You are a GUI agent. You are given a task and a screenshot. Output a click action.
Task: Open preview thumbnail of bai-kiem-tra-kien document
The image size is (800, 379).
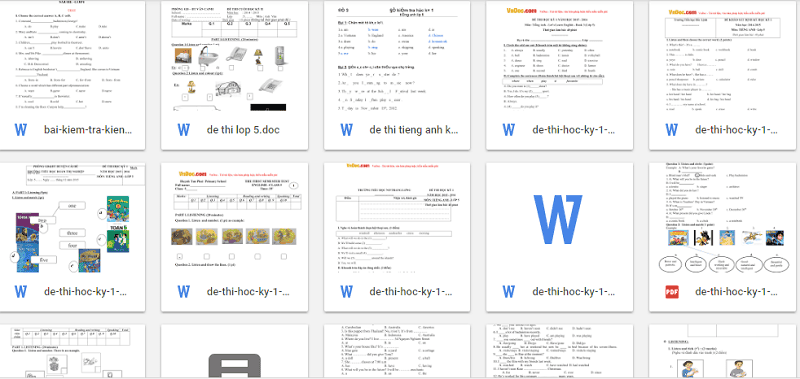pyautogui.click(x=72, y=56)
